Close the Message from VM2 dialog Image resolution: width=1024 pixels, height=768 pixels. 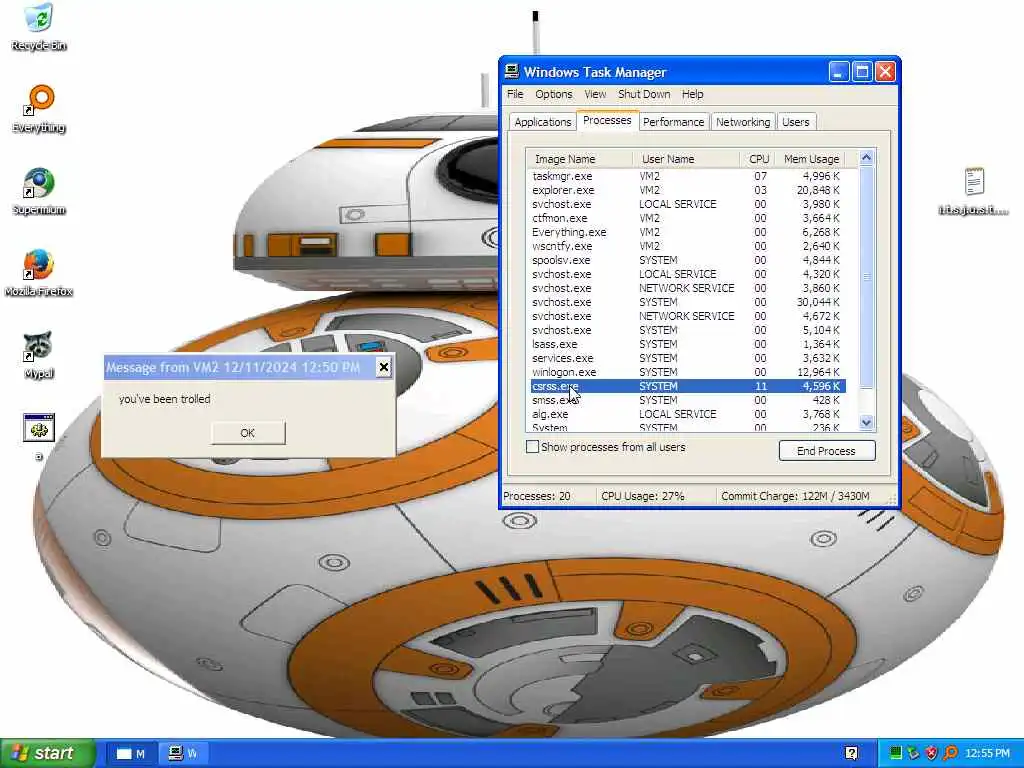(384, 367)
